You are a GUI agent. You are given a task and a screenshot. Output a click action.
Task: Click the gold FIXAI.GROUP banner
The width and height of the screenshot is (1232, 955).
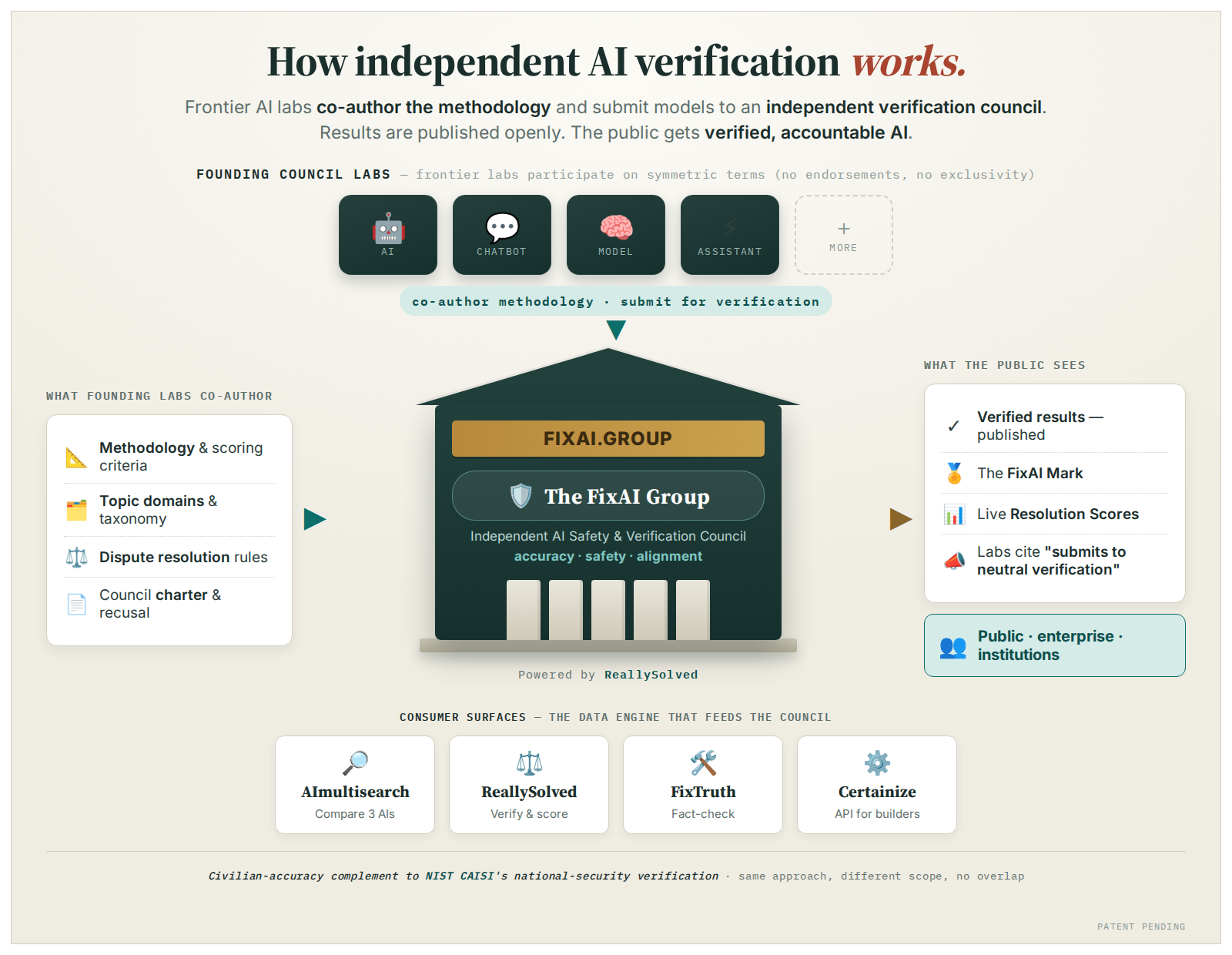608,438
